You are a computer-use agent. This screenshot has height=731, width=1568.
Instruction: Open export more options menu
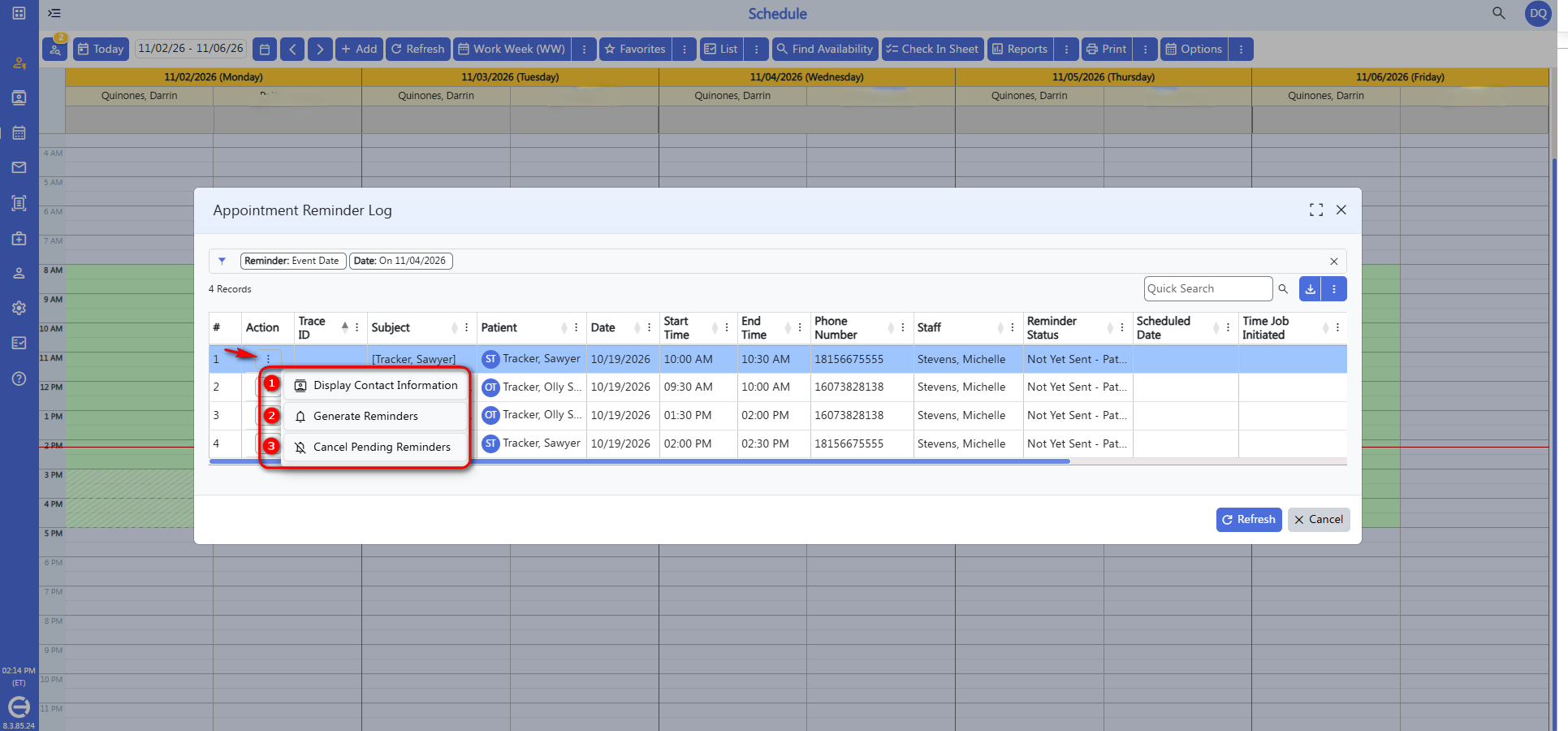click(x=1334, y=288)
